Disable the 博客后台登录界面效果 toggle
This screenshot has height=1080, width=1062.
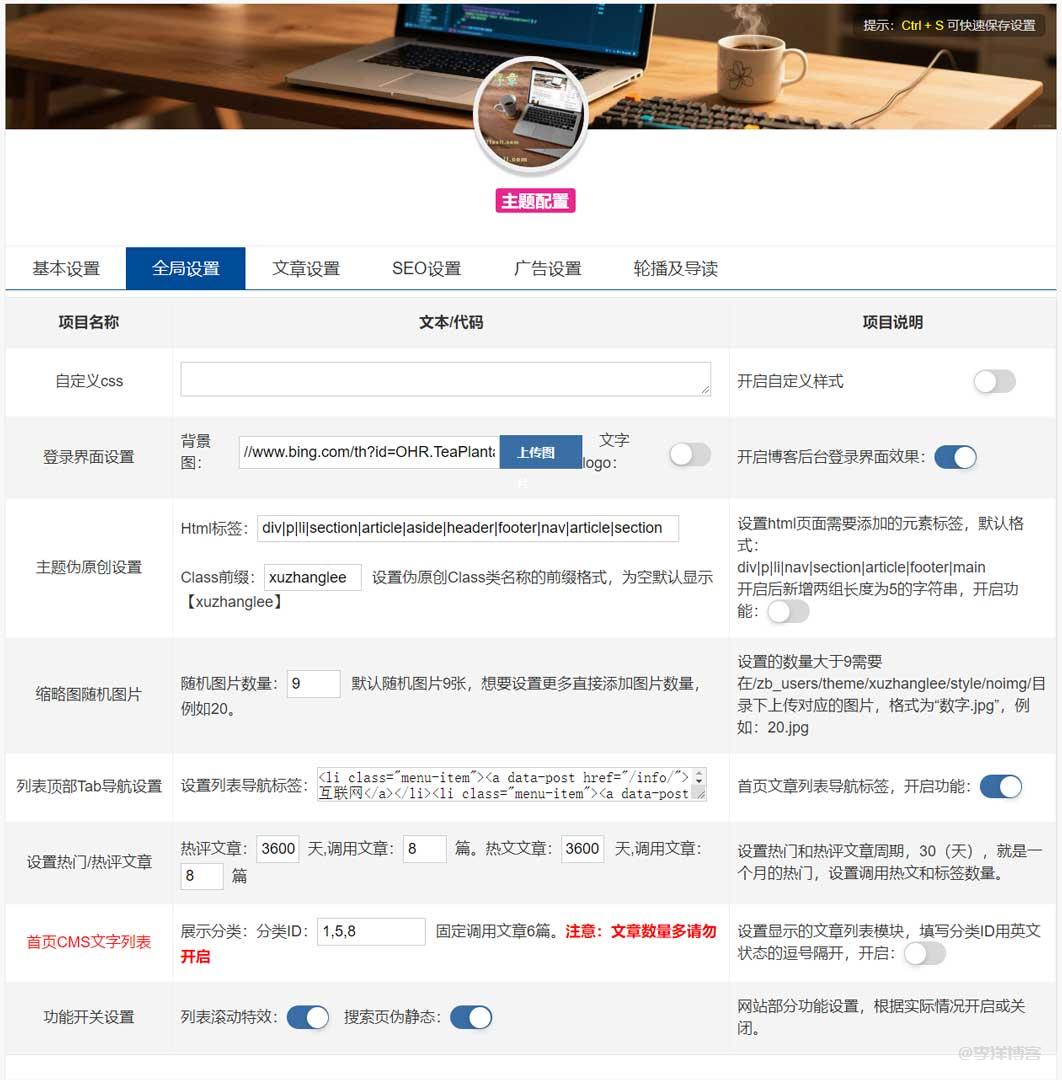pyautogui.click(x=955, y=457)
